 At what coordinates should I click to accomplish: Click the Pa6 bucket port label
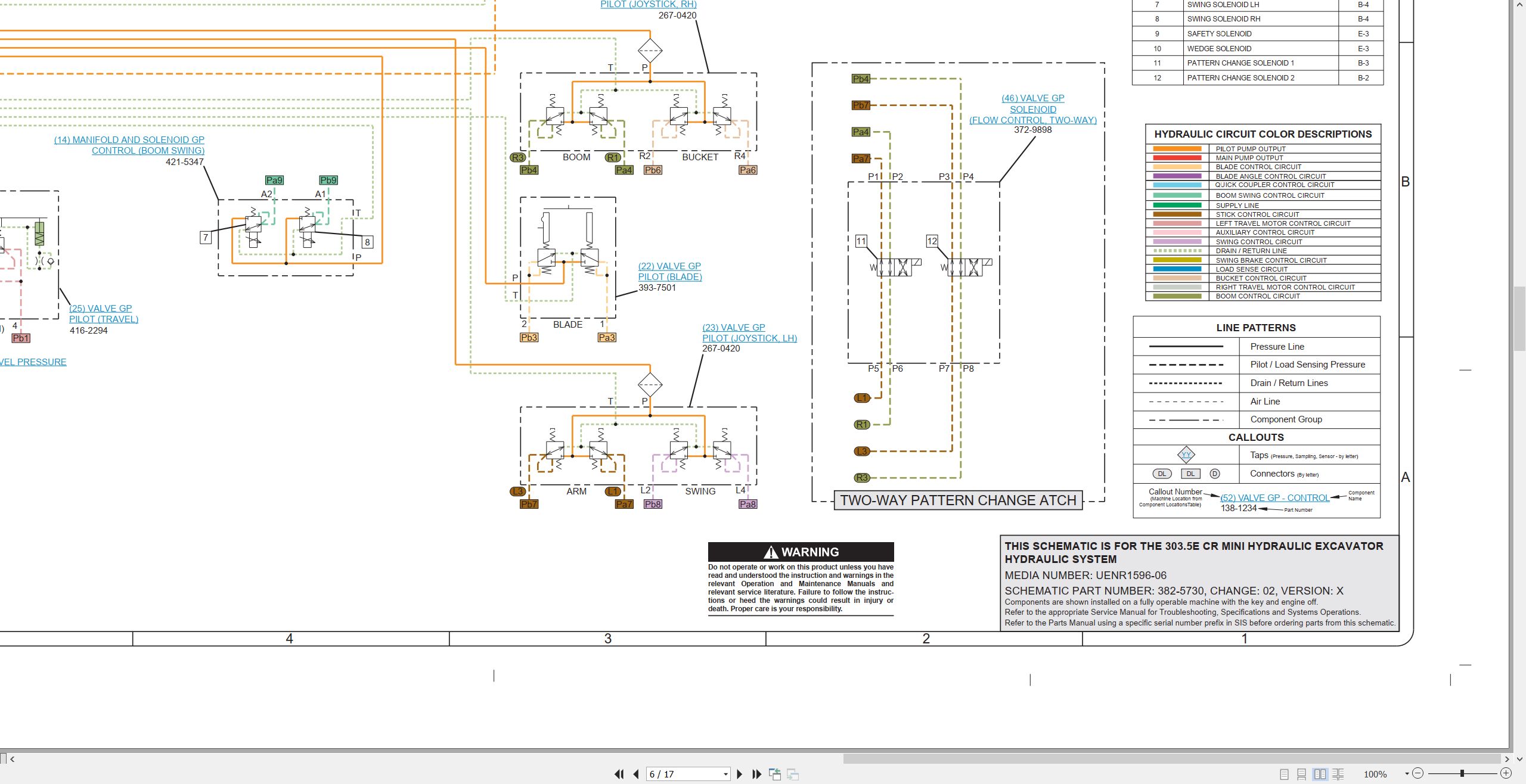tap(748, 170)
